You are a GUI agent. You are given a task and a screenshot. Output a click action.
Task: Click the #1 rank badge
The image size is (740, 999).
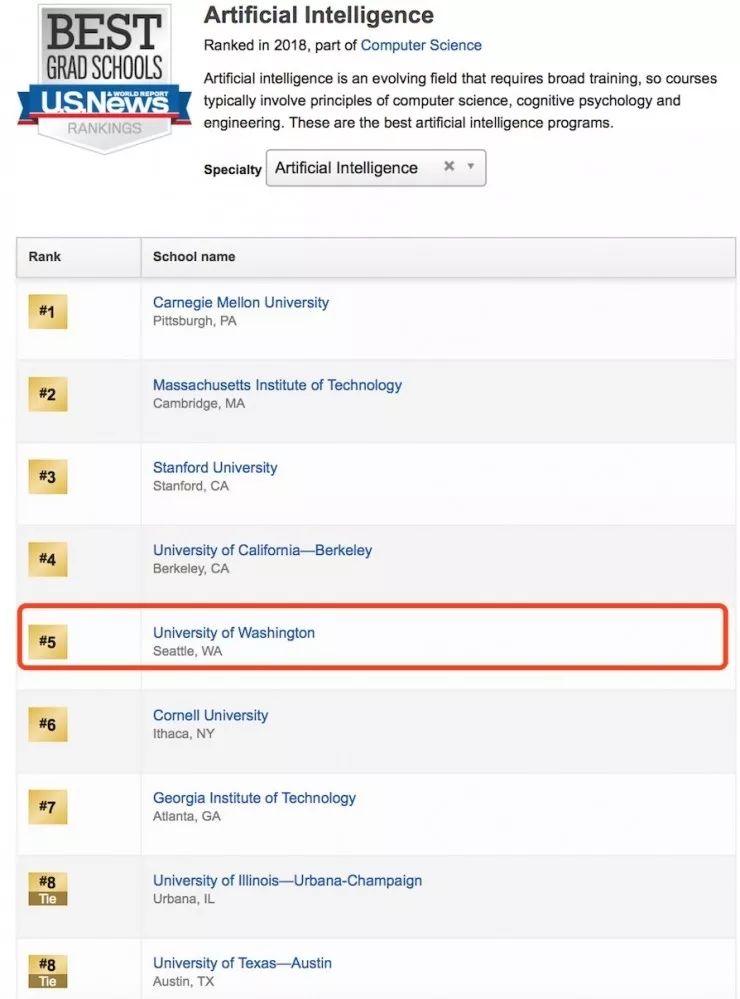click(x=47, y=312)
